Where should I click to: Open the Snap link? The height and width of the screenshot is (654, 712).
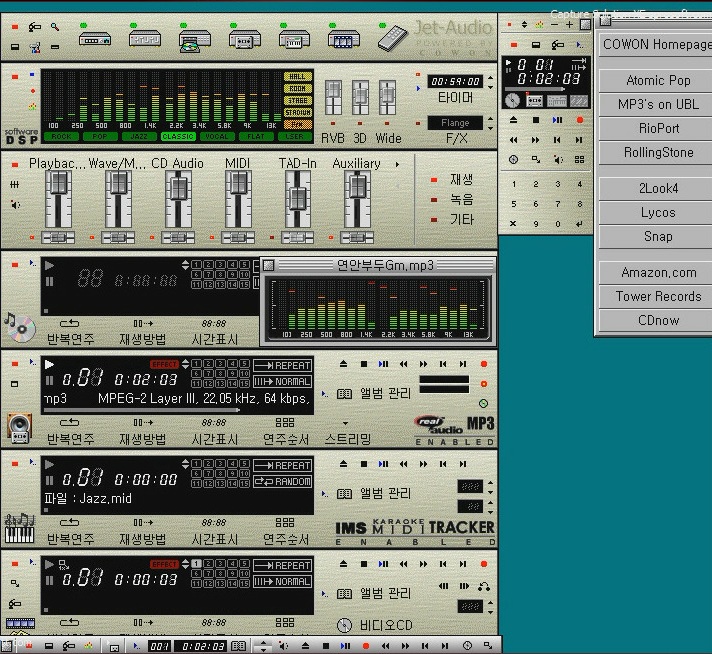pos(656,237)
